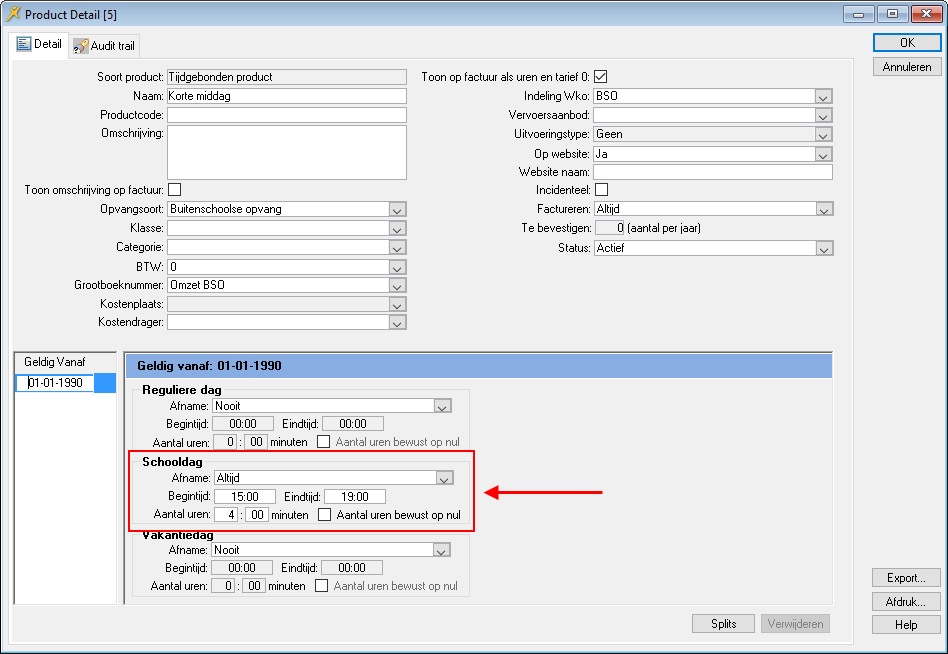Switch to the Audit trail tab
Screen dimensions: 948x654
(x=105, y=46)
